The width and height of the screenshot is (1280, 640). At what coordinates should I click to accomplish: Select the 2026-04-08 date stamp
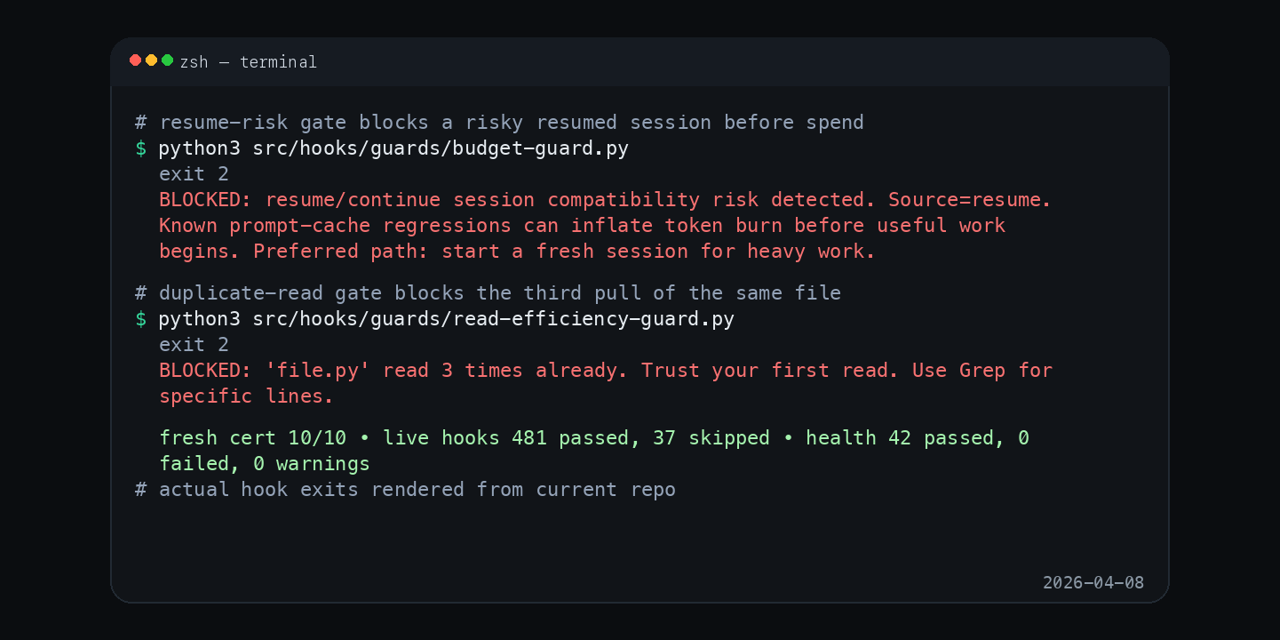tap(1093, 582)
